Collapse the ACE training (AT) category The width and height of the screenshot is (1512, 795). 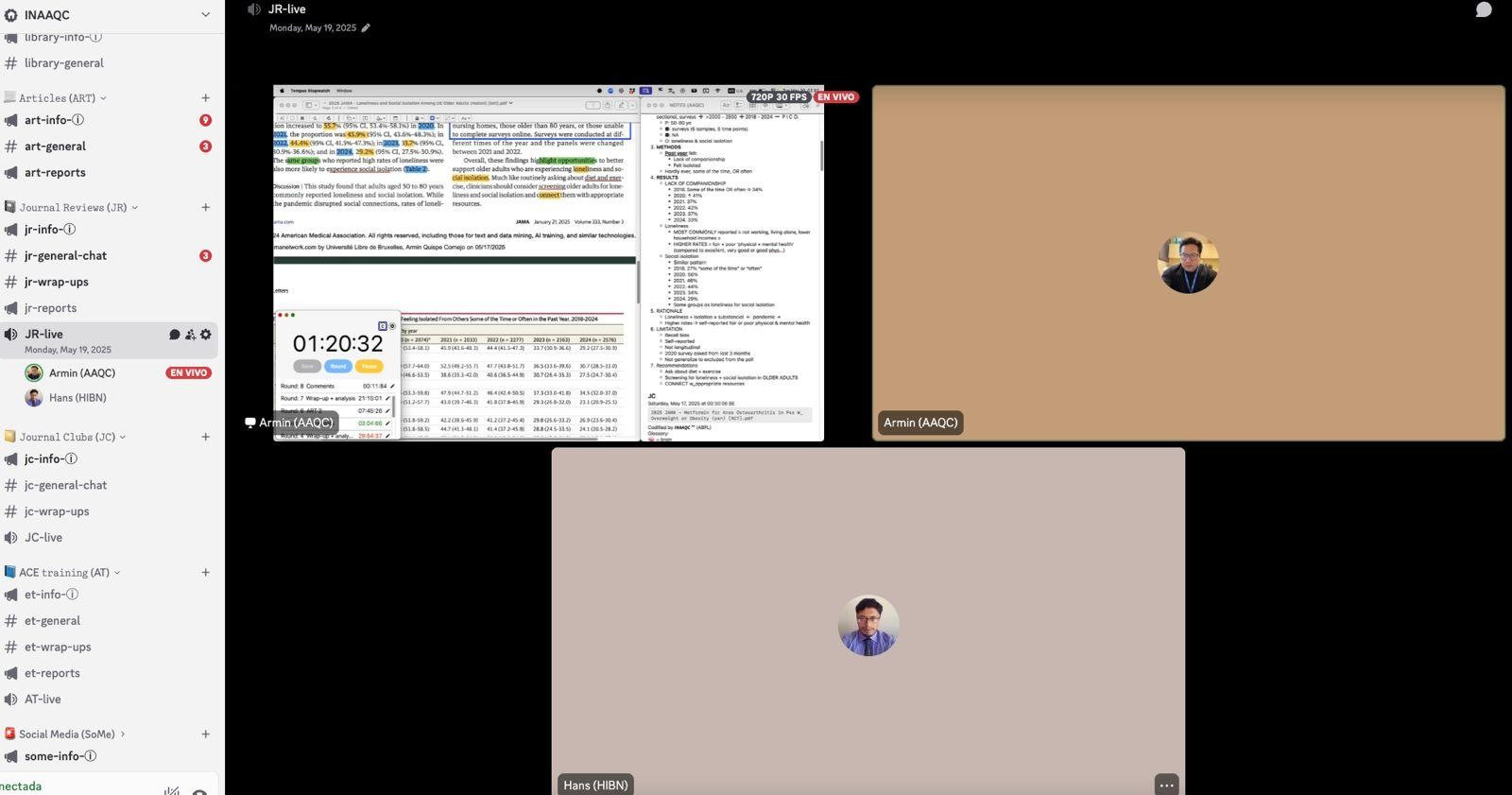63,573
